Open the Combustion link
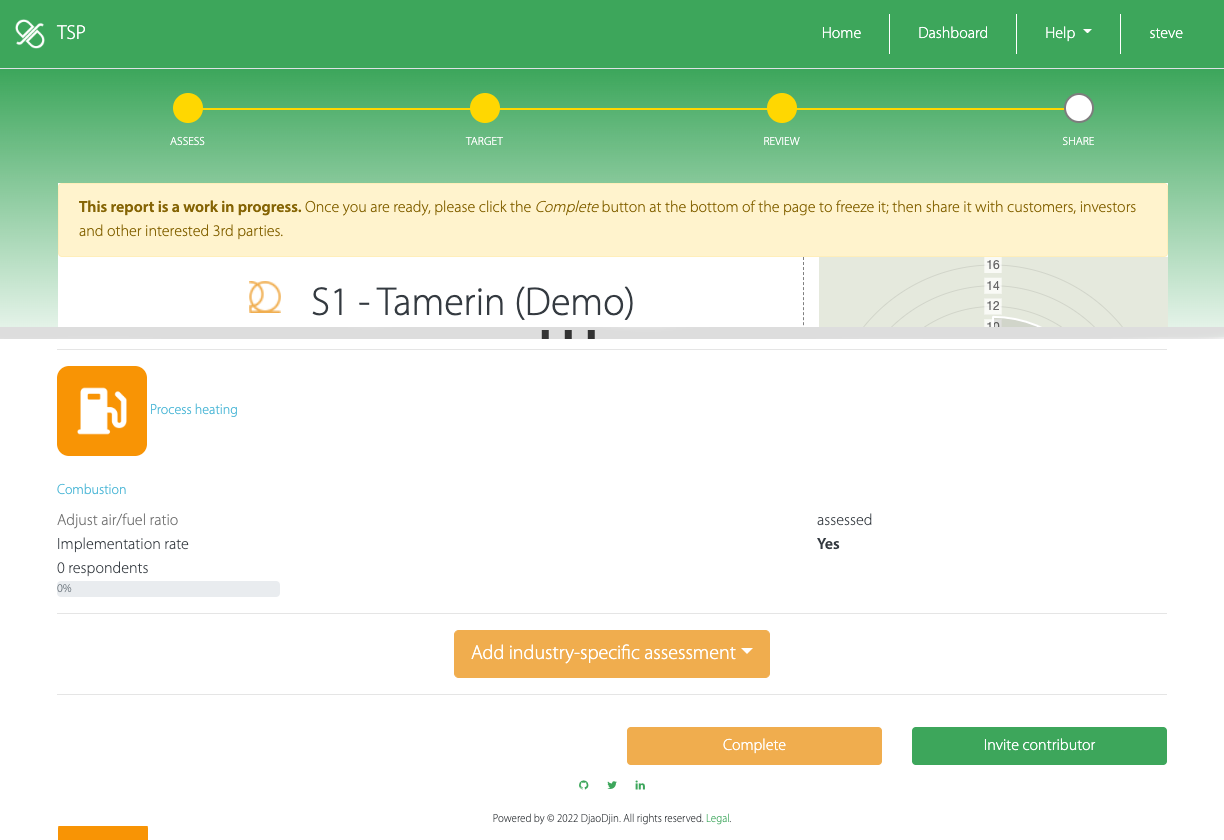Viewport: 1224px width, 840px height. (92, 490)
